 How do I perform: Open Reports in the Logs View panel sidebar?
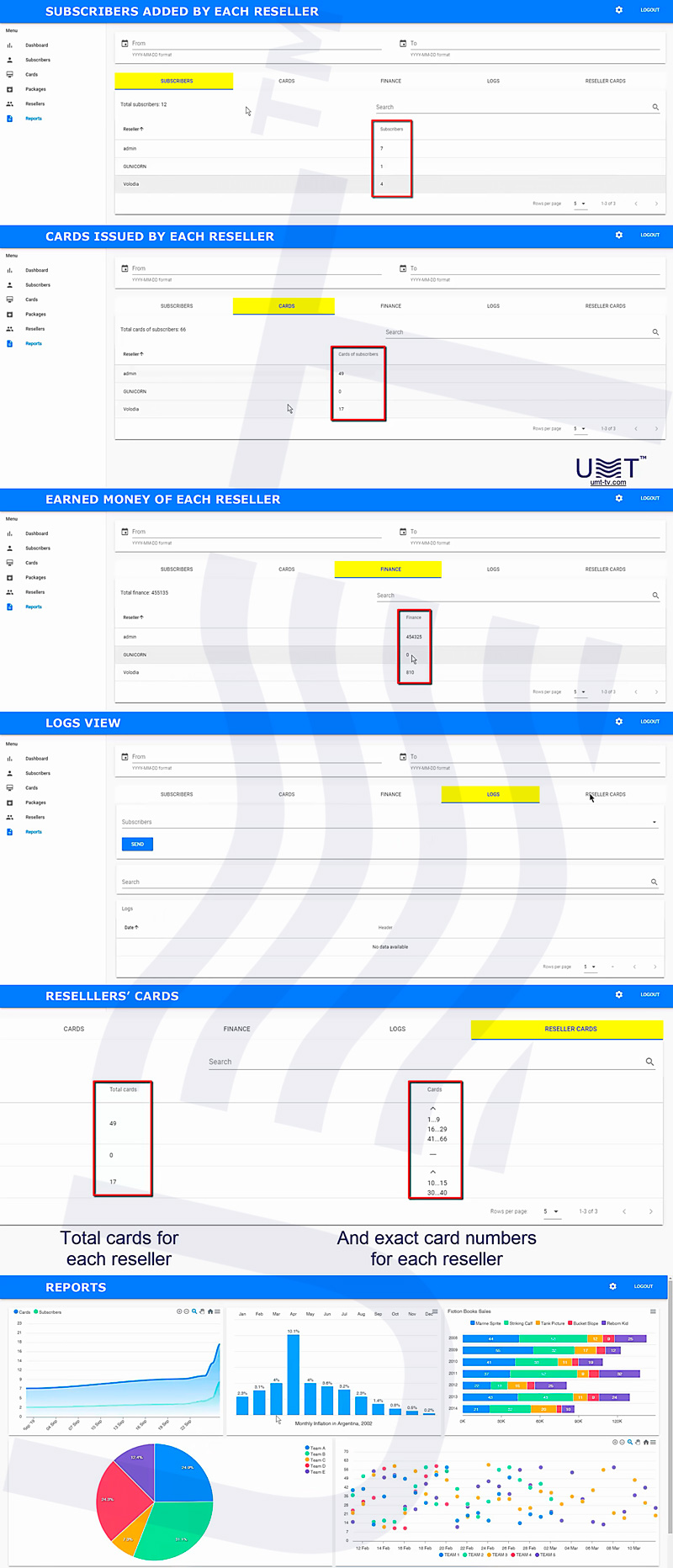34,832
